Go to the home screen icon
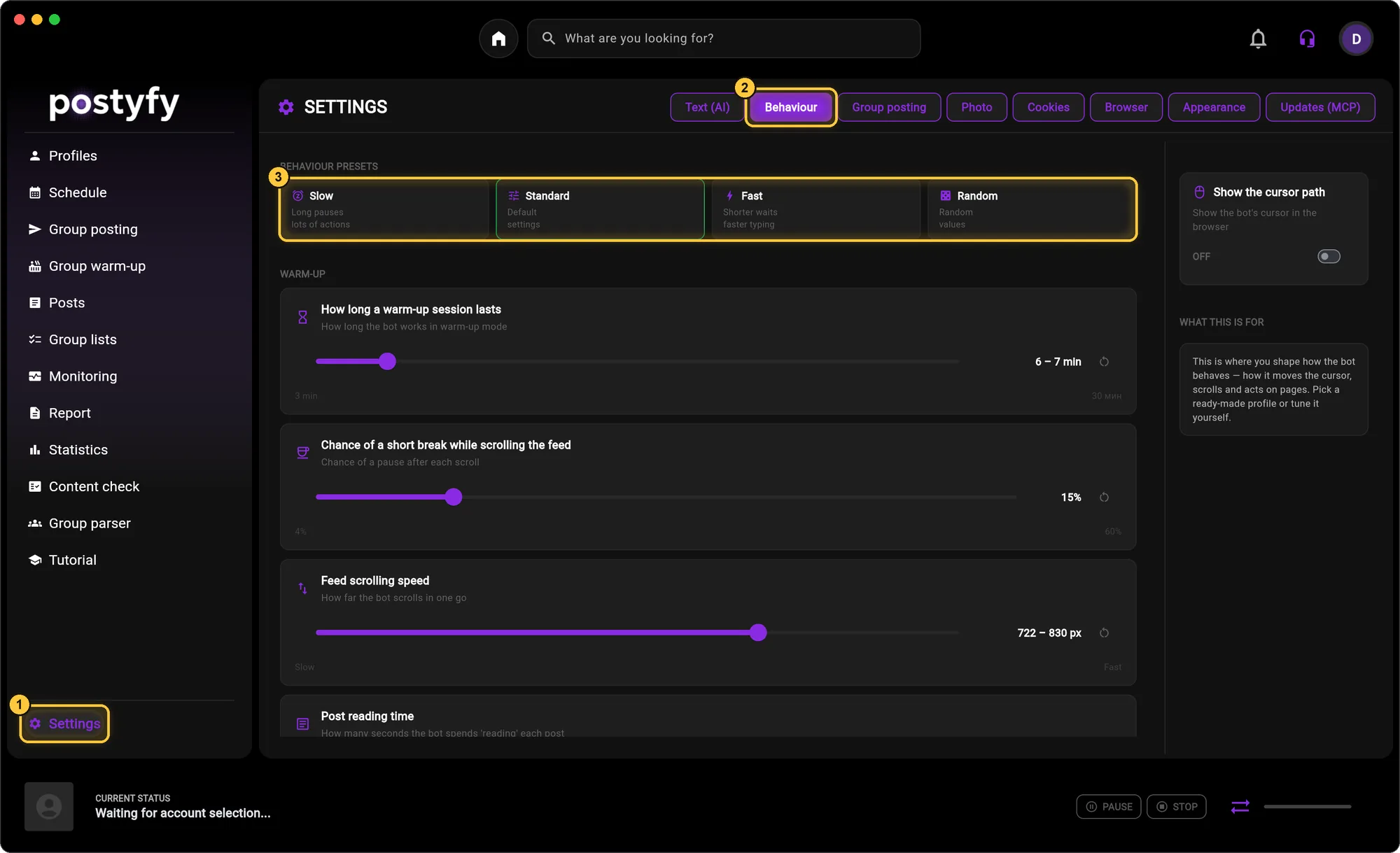This screenshot has width=1400, height=853. click(x=498, y=38)
